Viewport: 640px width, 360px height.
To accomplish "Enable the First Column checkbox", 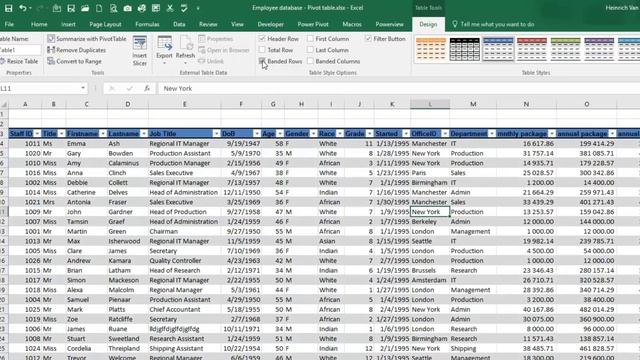I will coord(310,38).
